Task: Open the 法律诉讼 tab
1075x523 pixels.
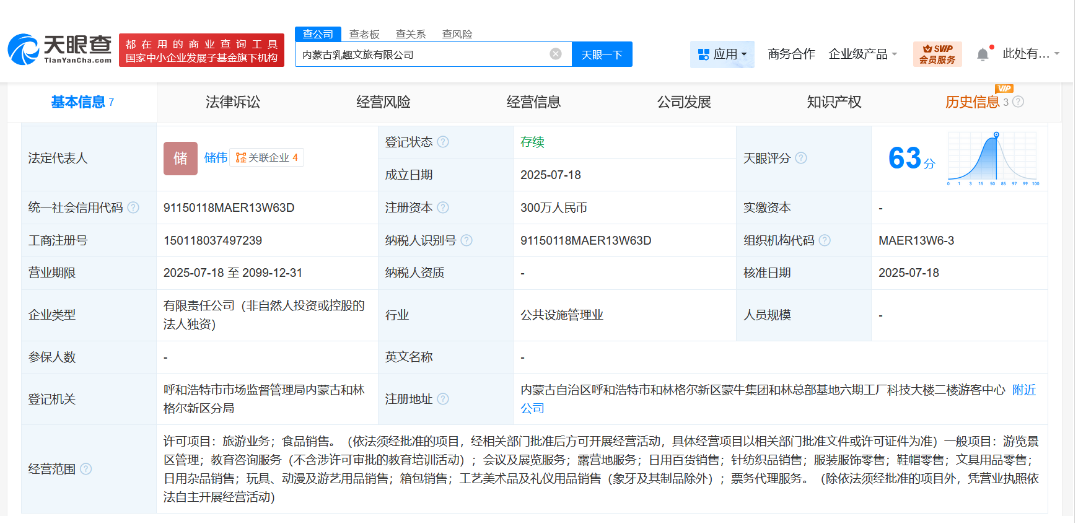Action: click(x=232, y=102)
